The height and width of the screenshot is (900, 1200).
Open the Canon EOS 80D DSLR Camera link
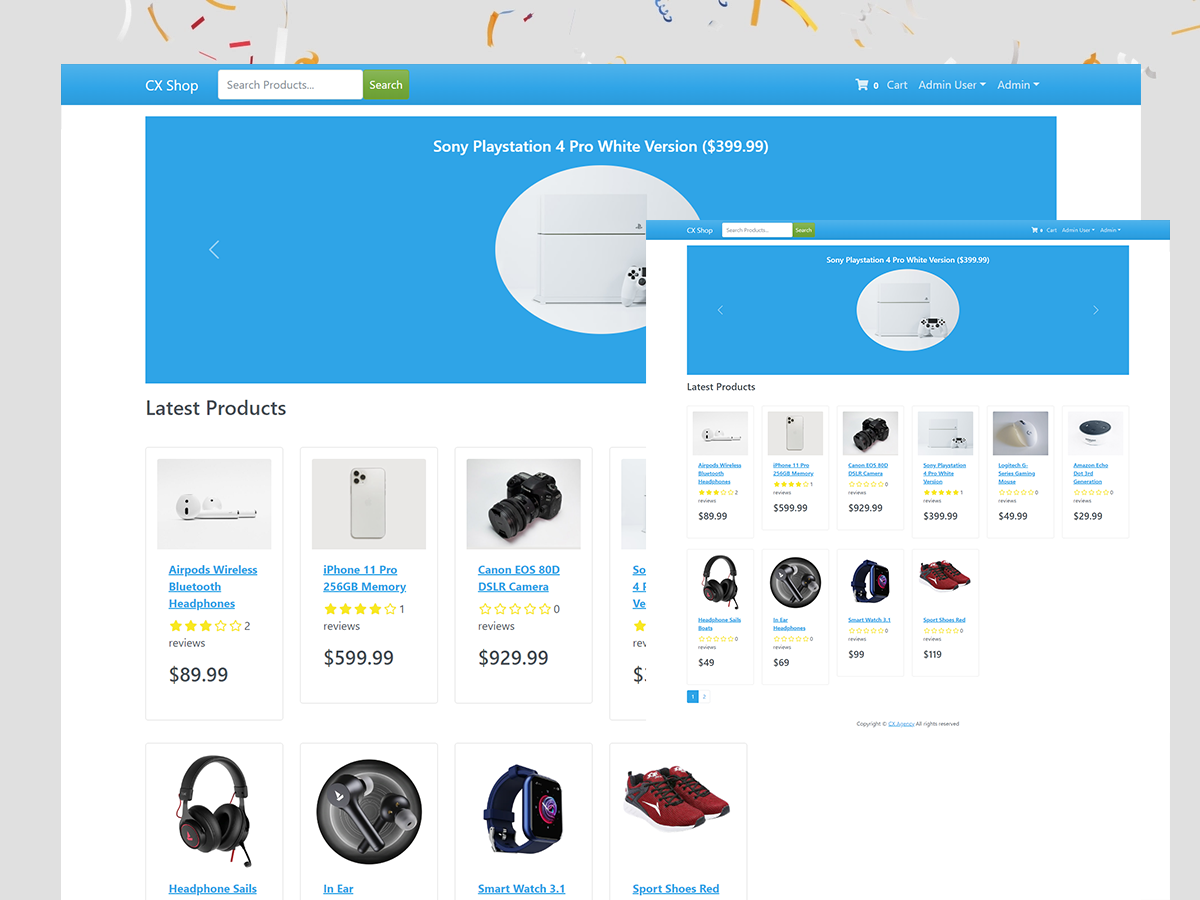pos(519,578)
